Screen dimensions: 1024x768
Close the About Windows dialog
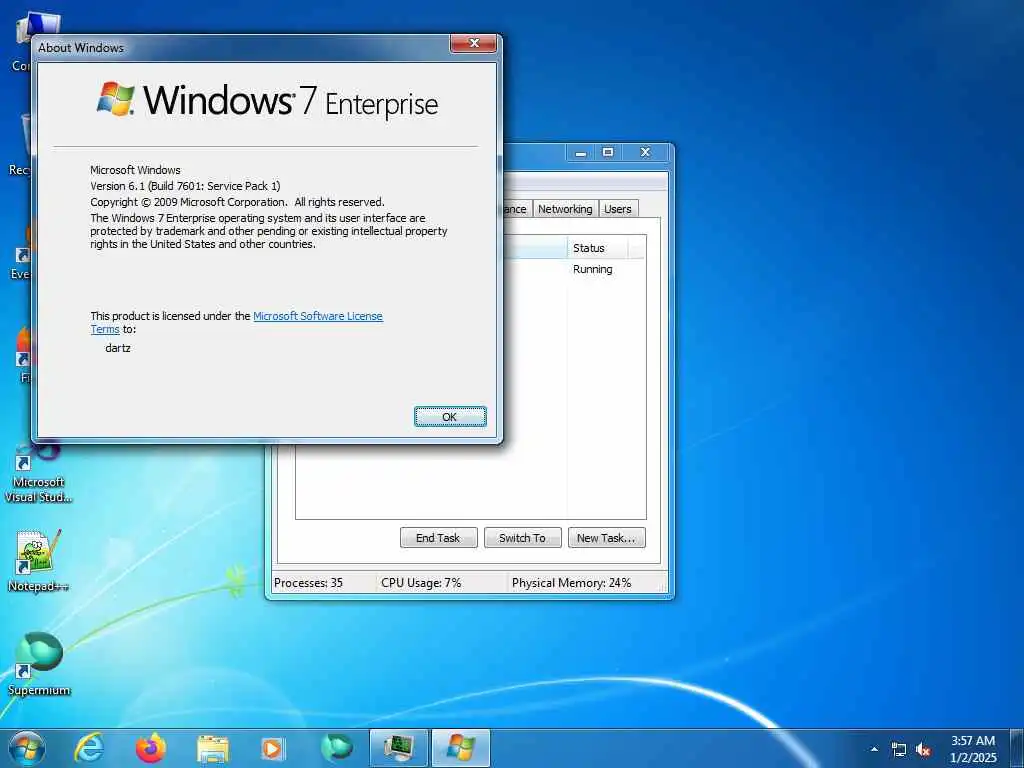tap(474, 44)
